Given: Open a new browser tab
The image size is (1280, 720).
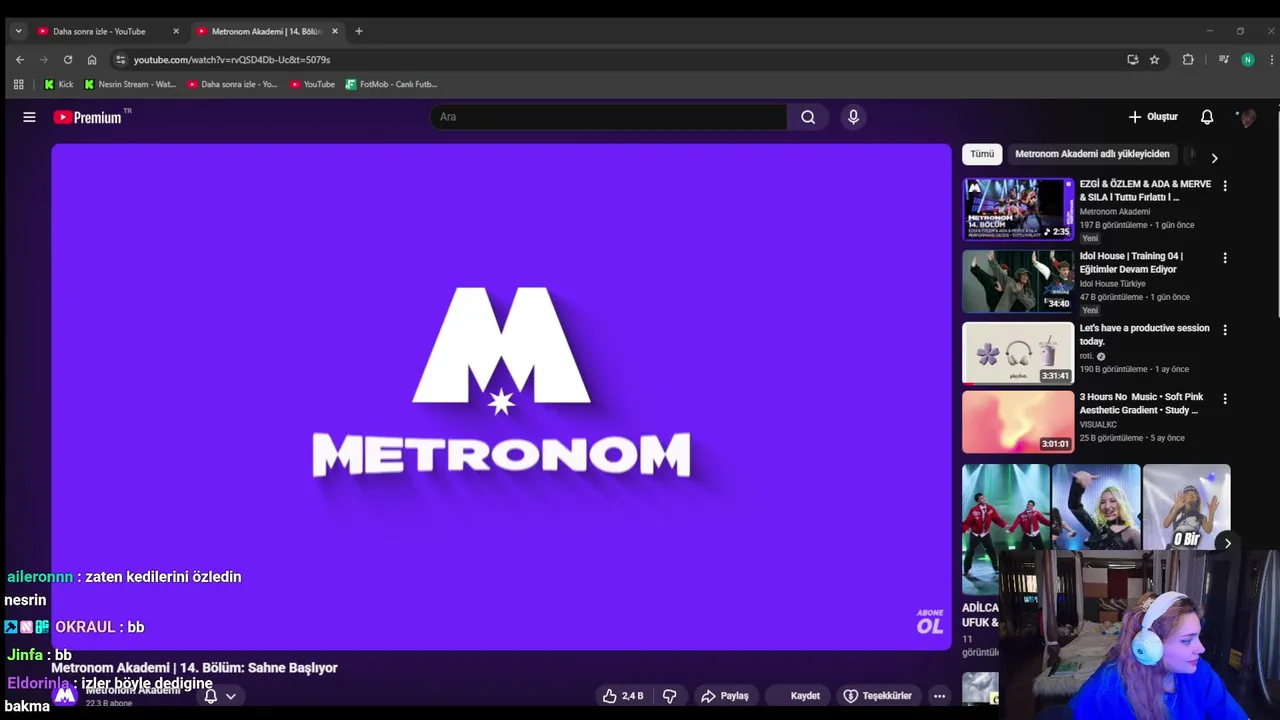Looking at the screenshot, I should (359, 31).
